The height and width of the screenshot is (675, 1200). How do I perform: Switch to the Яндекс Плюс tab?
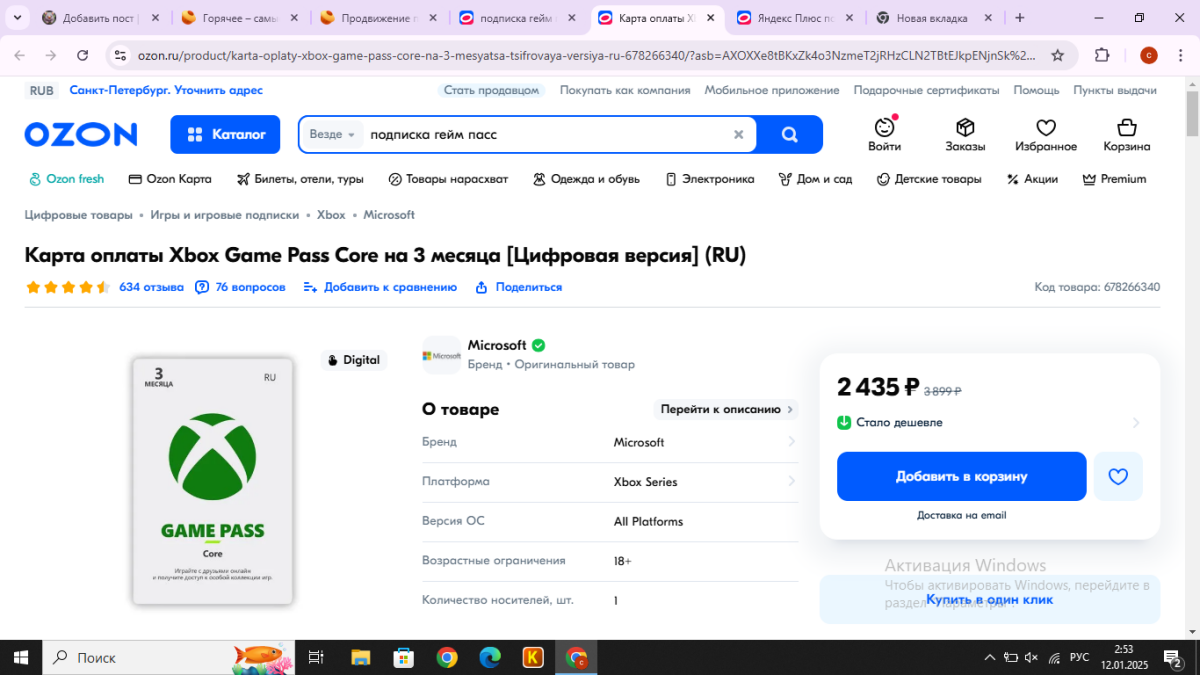(x=794, y=18)
